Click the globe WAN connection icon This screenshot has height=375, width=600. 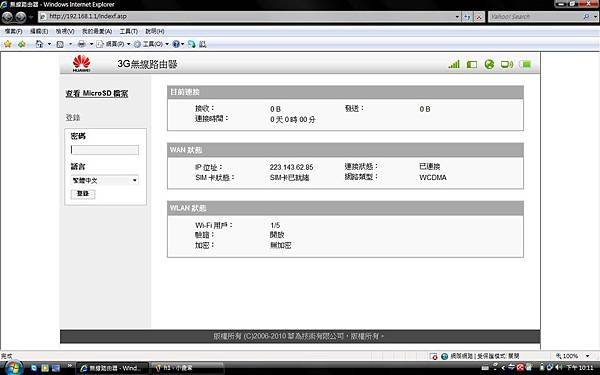click(489, 64)
